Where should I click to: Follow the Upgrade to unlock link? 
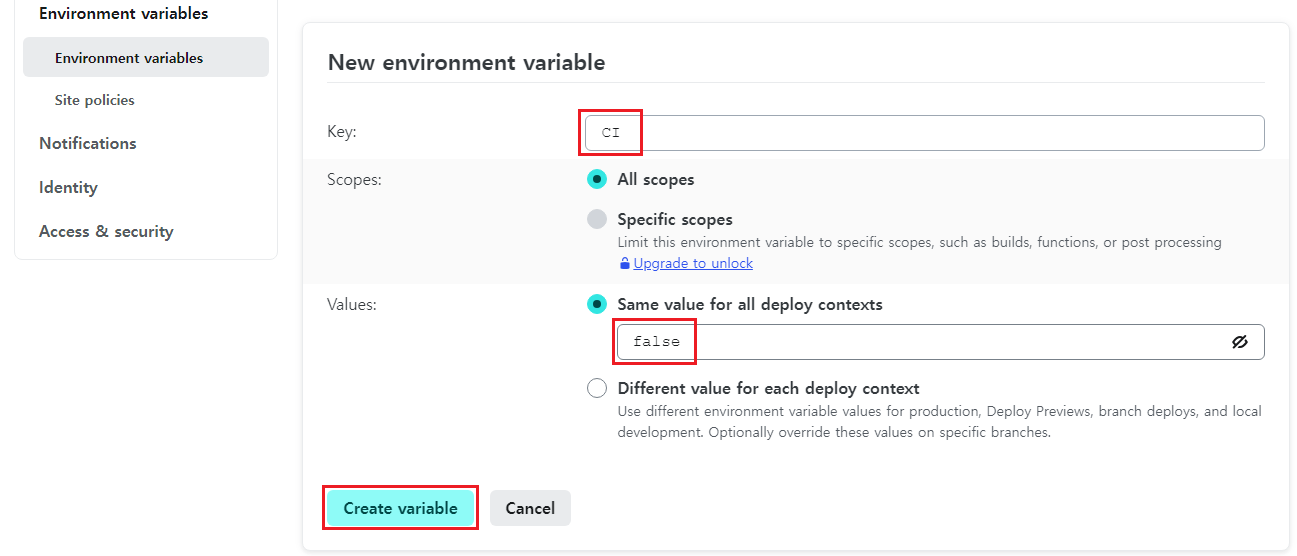[x=693, y=263]
